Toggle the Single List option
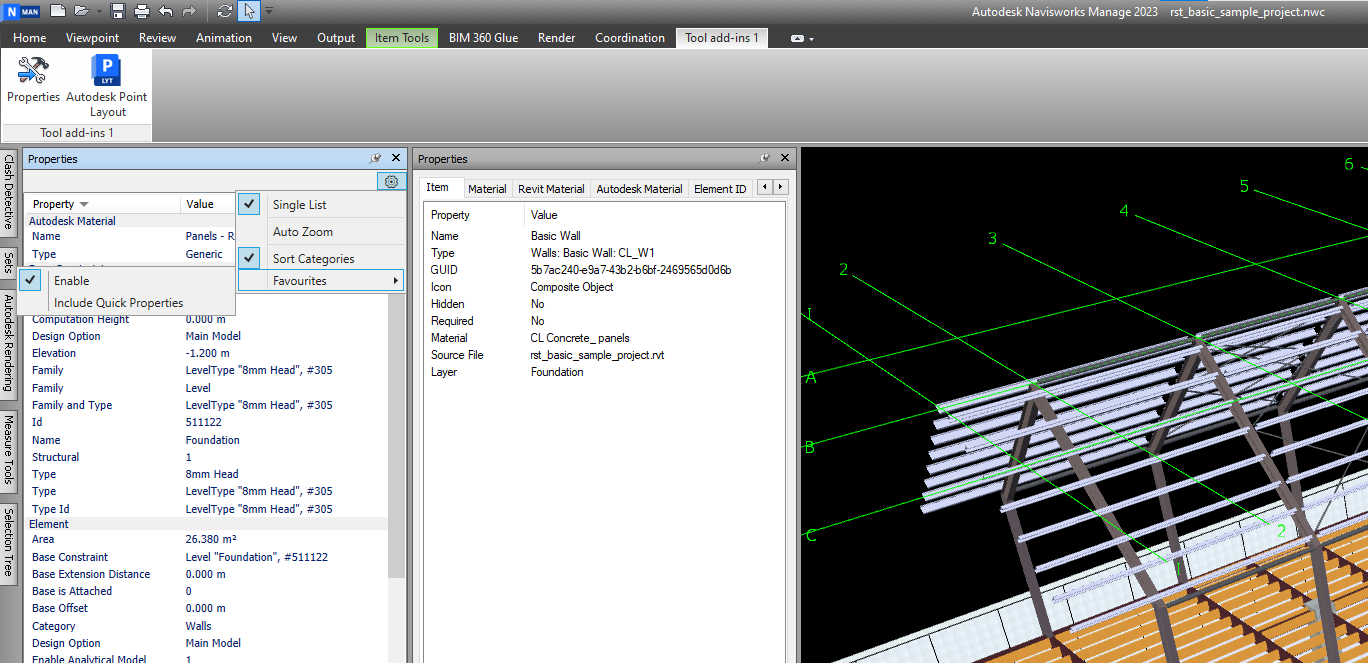1368x663 pixels. pos(299,204)
